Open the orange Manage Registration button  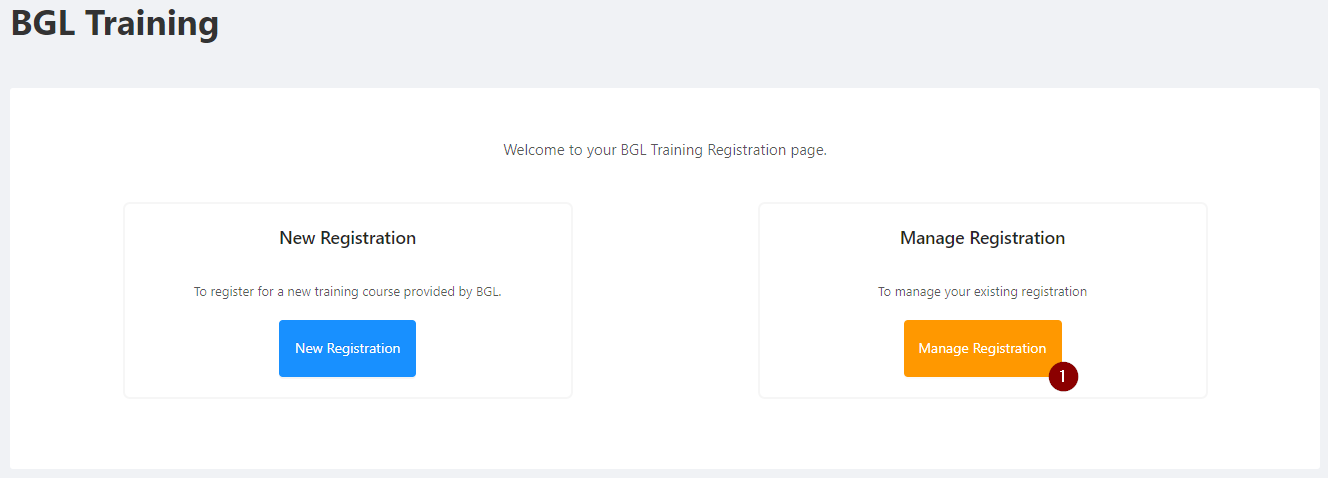click(982, 348)
